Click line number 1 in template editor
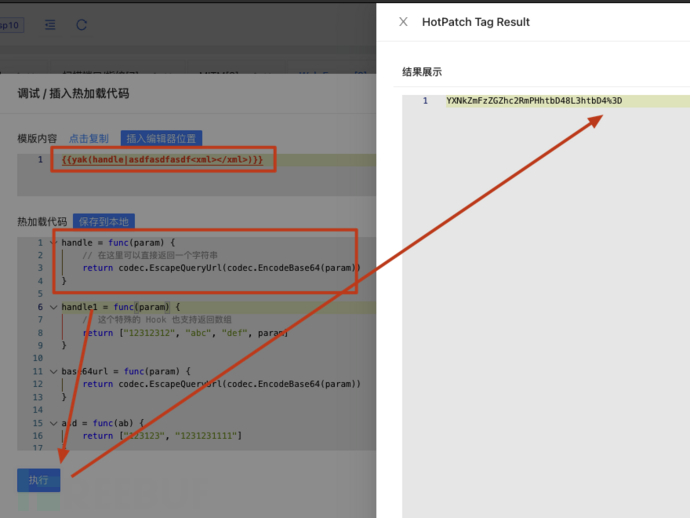Screen dimensions: 690x518 click(x=40, y=159)
